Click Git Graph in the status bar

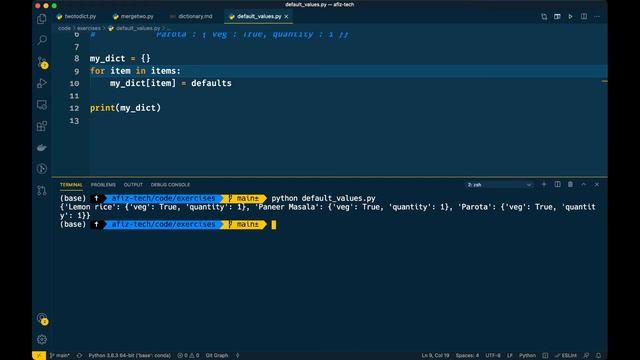point(217,356)
